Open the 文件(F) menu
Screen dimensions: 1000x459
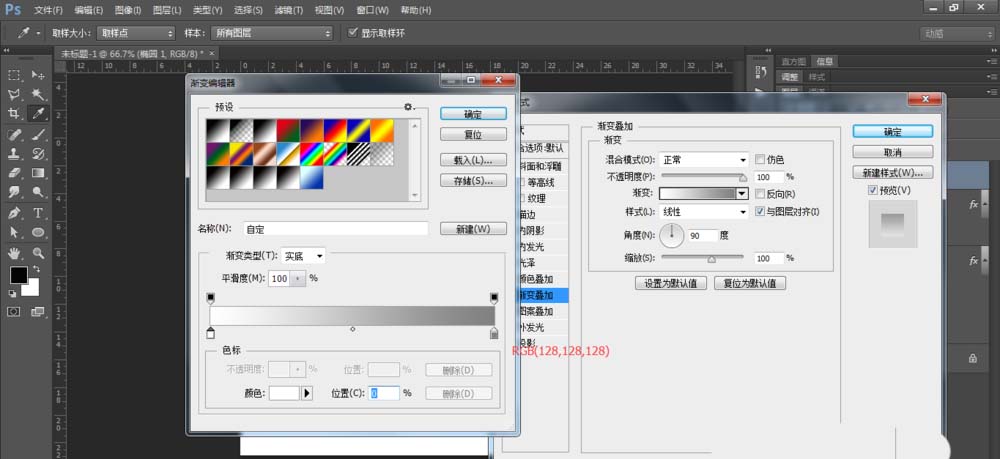48,10
